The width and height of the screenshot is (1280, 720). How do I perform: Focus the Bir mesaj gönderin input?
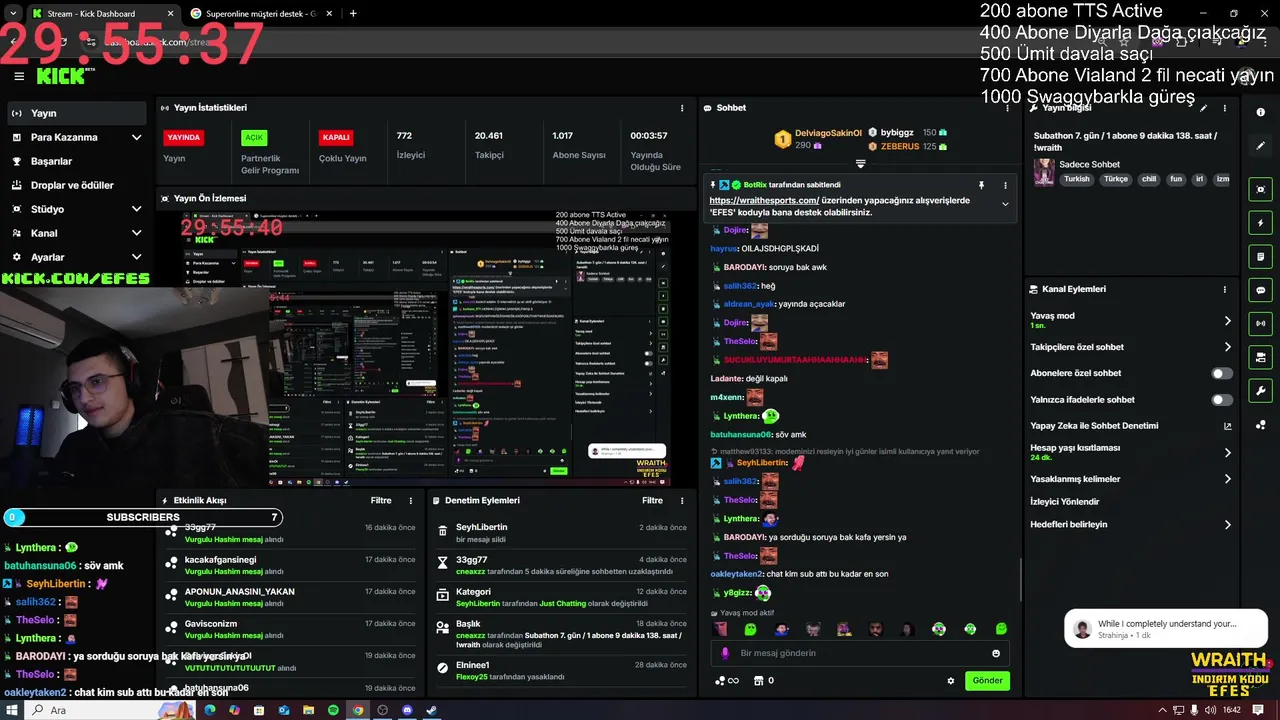point(860,653)
